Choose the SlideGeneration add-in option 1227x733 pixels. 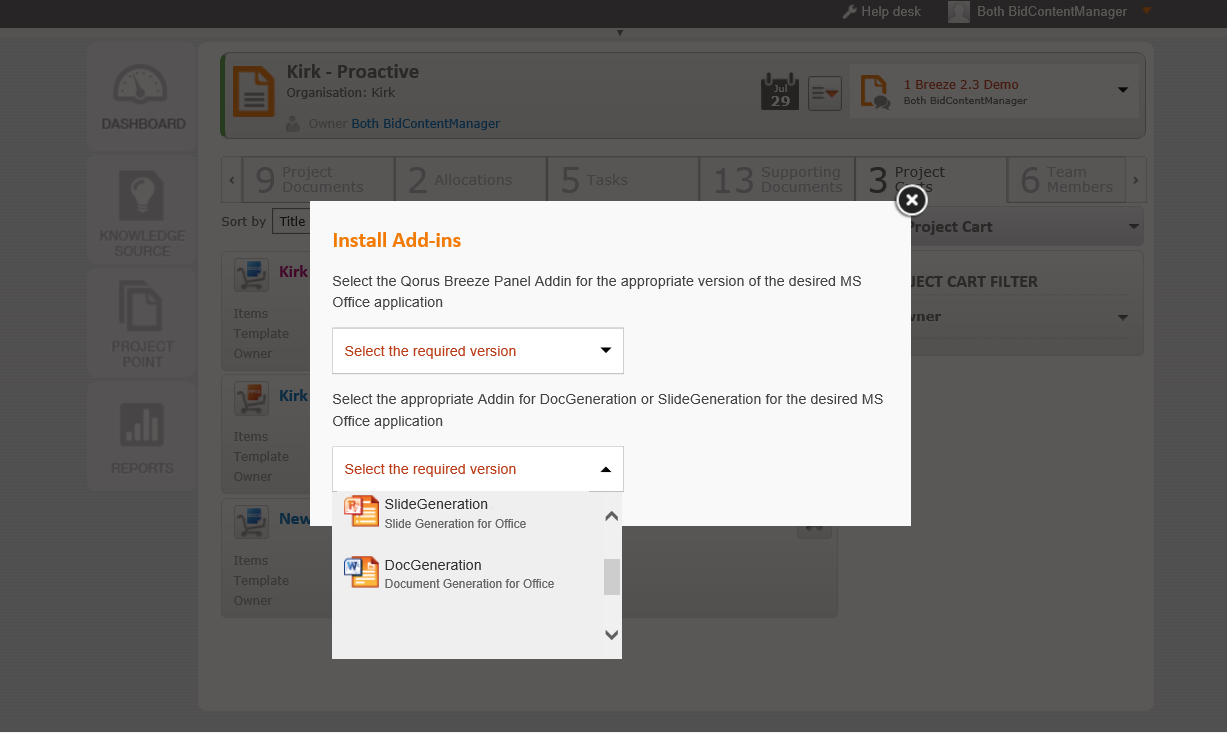tap(469, 512)
